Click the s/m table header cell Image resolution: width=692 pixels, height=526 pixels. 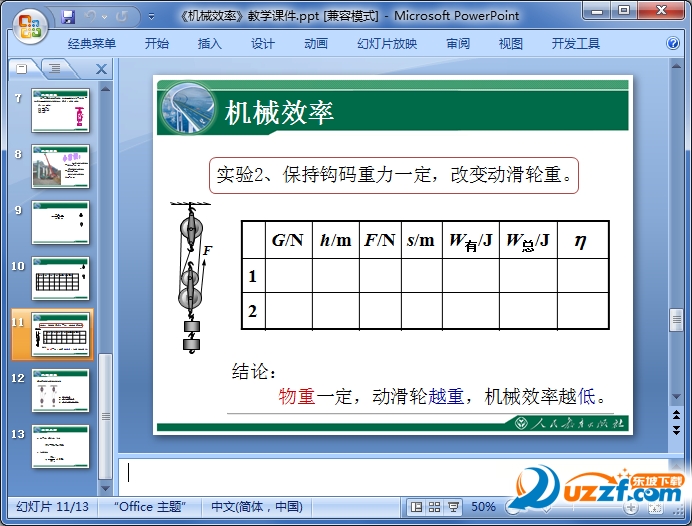click(422, 240)
